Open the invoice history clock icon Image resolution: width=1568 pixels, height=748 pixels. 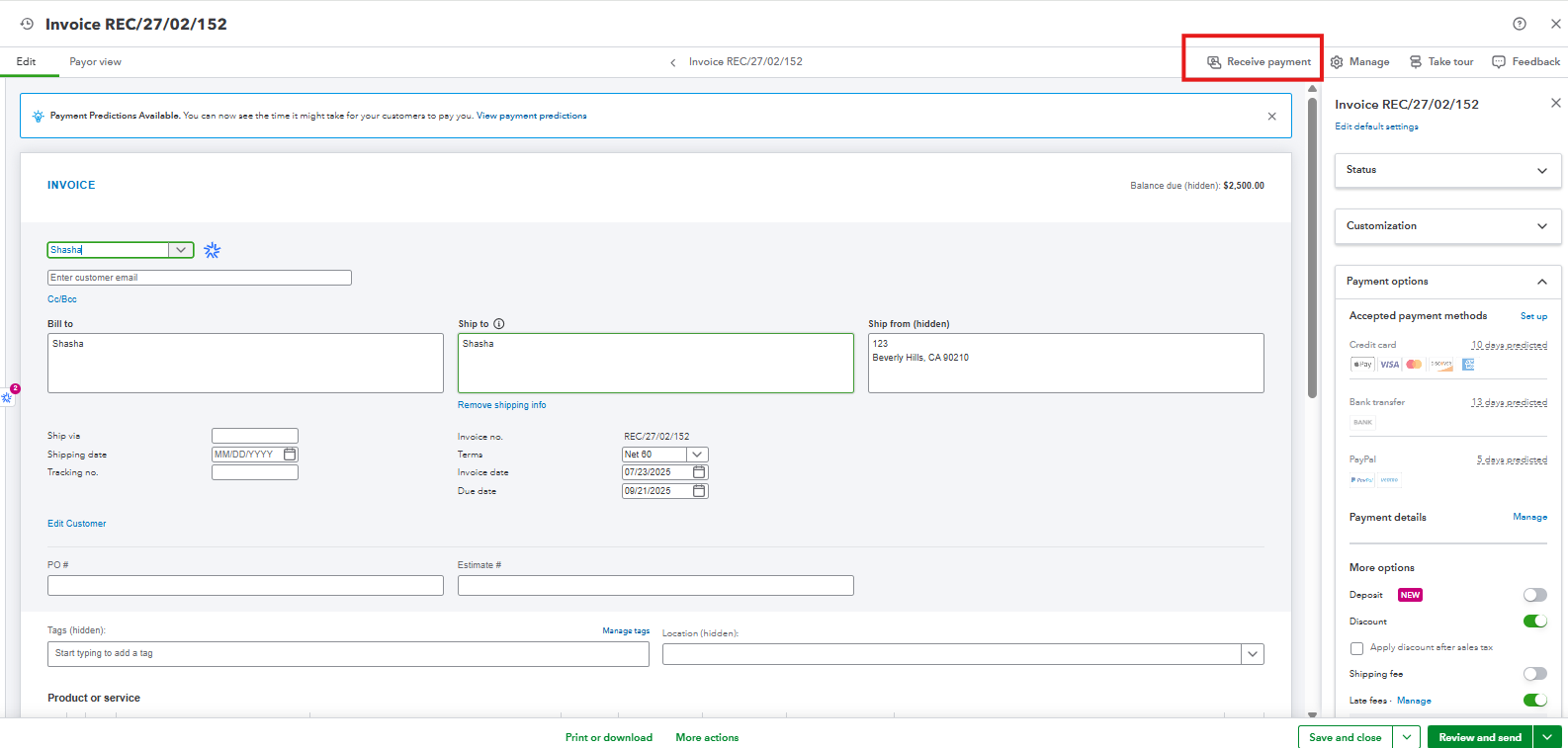[27, 24]
